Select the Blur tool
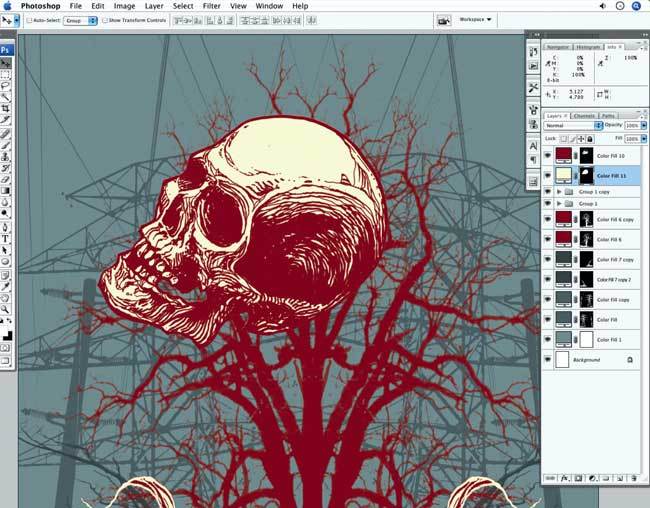This screenshot has height=508, width=650. point(6,202)
